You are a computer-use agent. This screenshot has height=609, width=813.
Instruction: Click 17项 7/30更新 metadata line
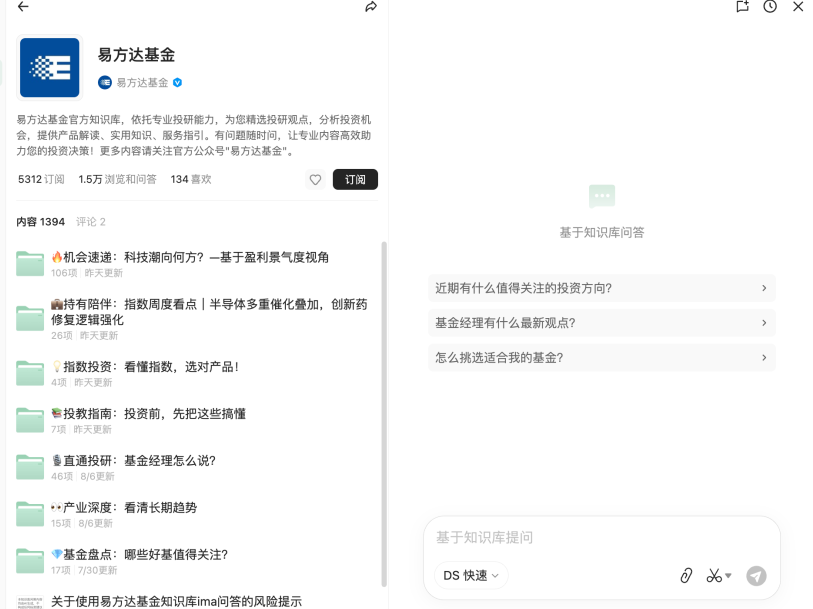pos(84,570)
